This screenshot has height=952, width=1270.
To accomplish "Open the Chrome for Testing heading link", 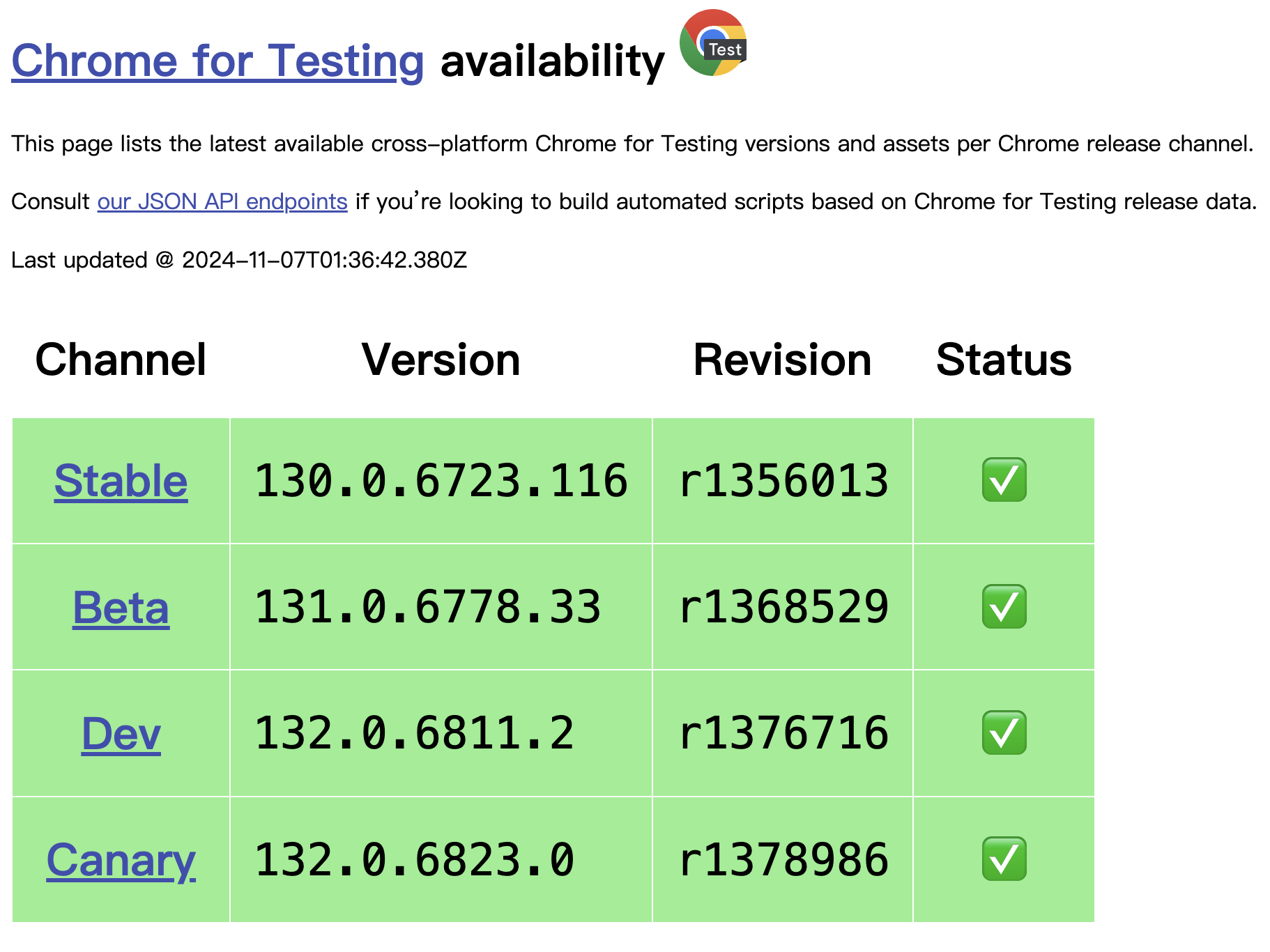I will pos(217,61).
